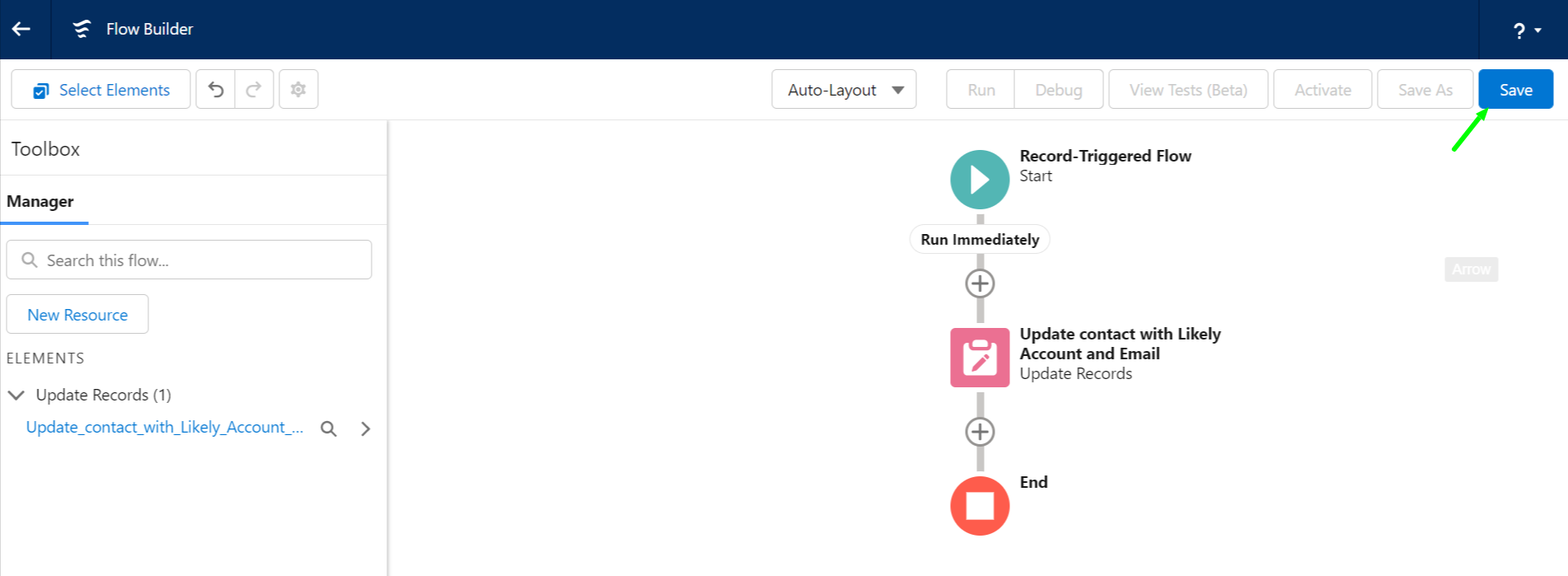This screenshot has height=576, width=1568.
Task: Locate element using magnifier beside Update_contact
Action: pyautogui.click(x=329, y=428)
